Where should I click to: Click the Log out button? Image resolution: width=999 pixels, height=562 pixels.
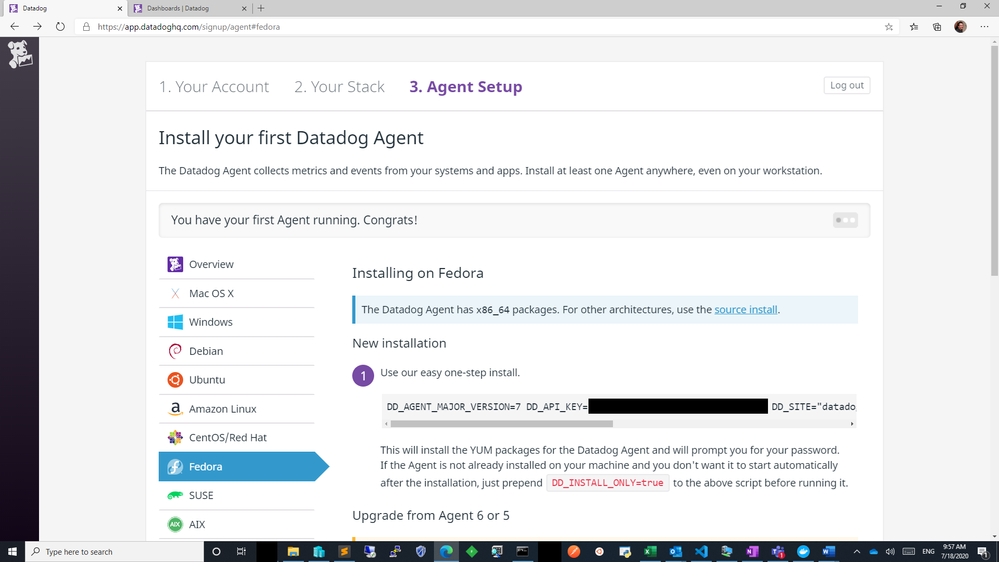[847, 85]
